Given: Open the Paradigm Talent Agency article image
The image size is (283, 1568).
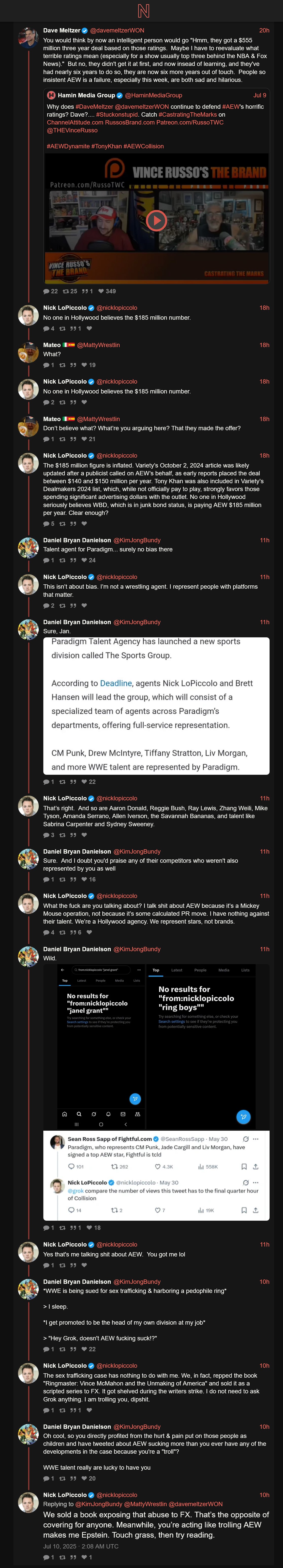Looking at the screenshot, I should point(156,705).
